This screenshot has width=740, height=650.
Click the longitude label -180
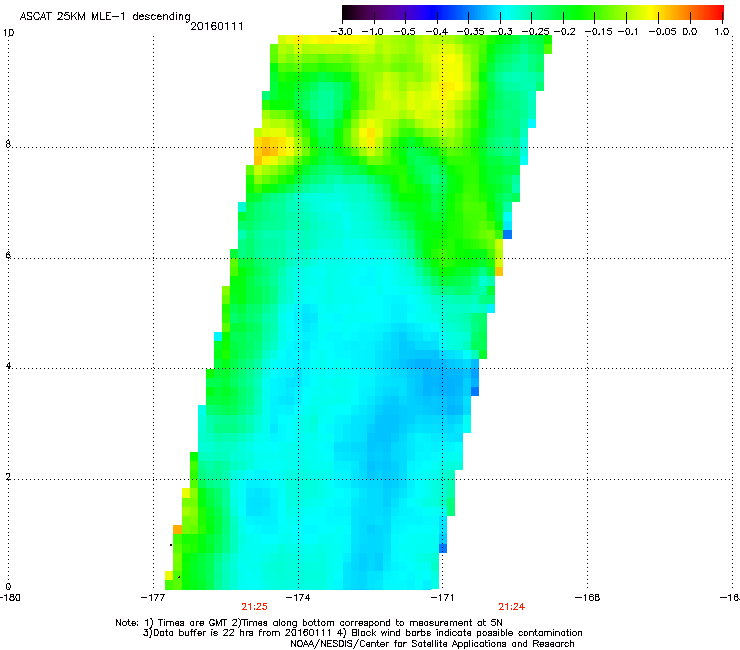click(x=10, y=598)
